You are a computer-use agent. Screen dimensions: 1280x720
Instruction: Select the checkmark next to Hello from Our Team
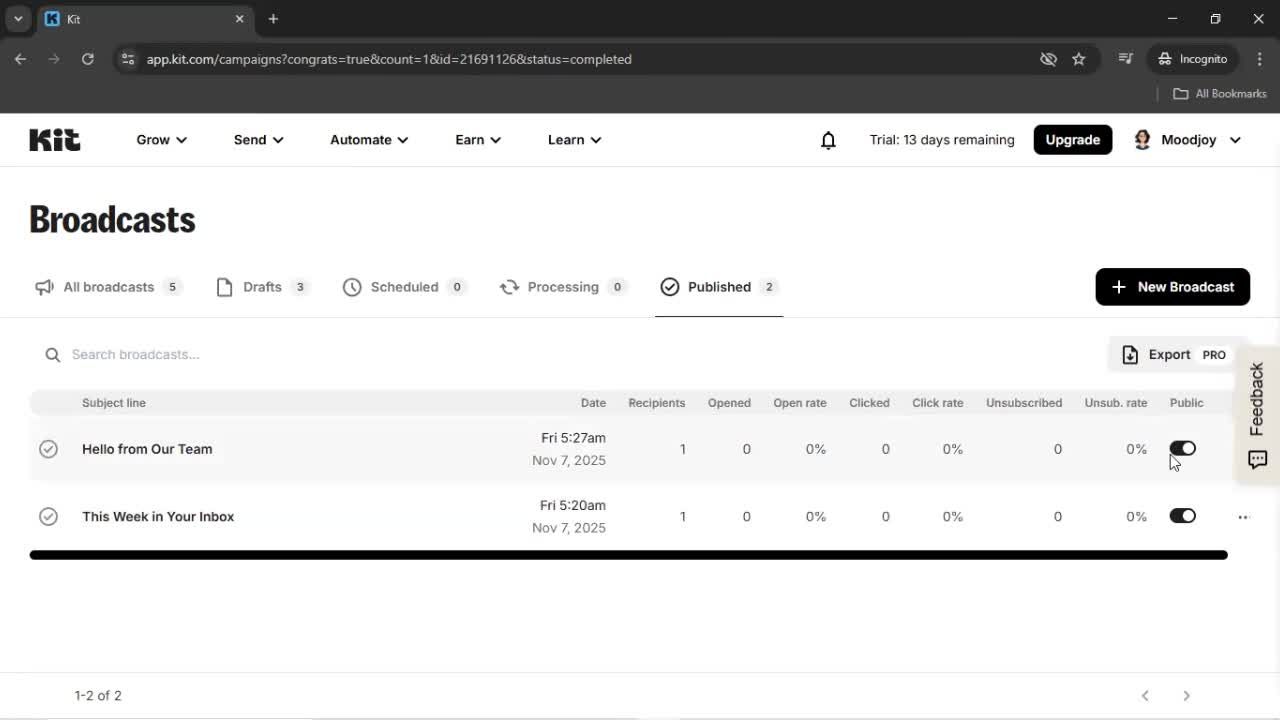(x=48, y=448)
